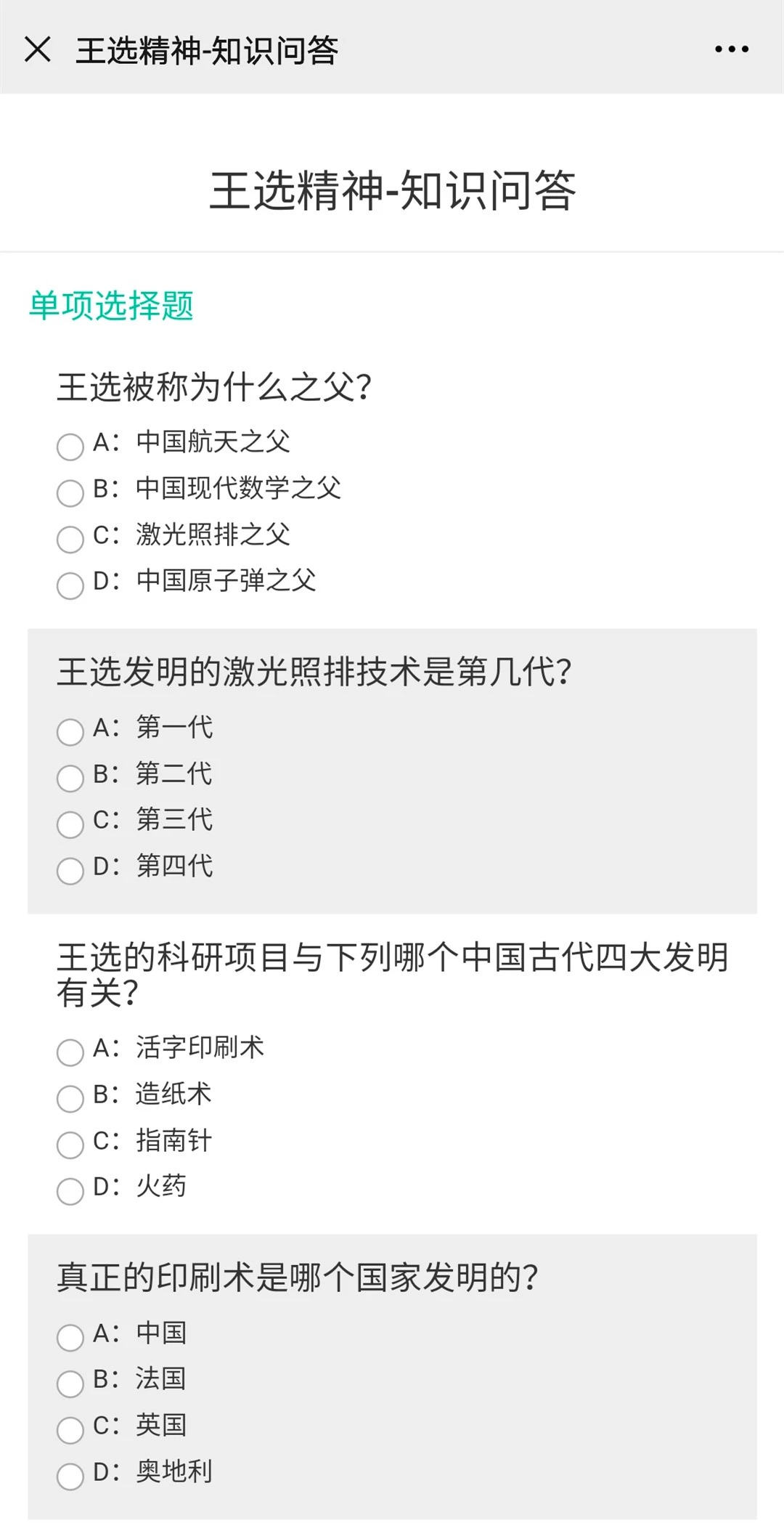This screenshot has width=784, height=1531.
Task: Click the 单项选择题 section heading
Action: 111,305
